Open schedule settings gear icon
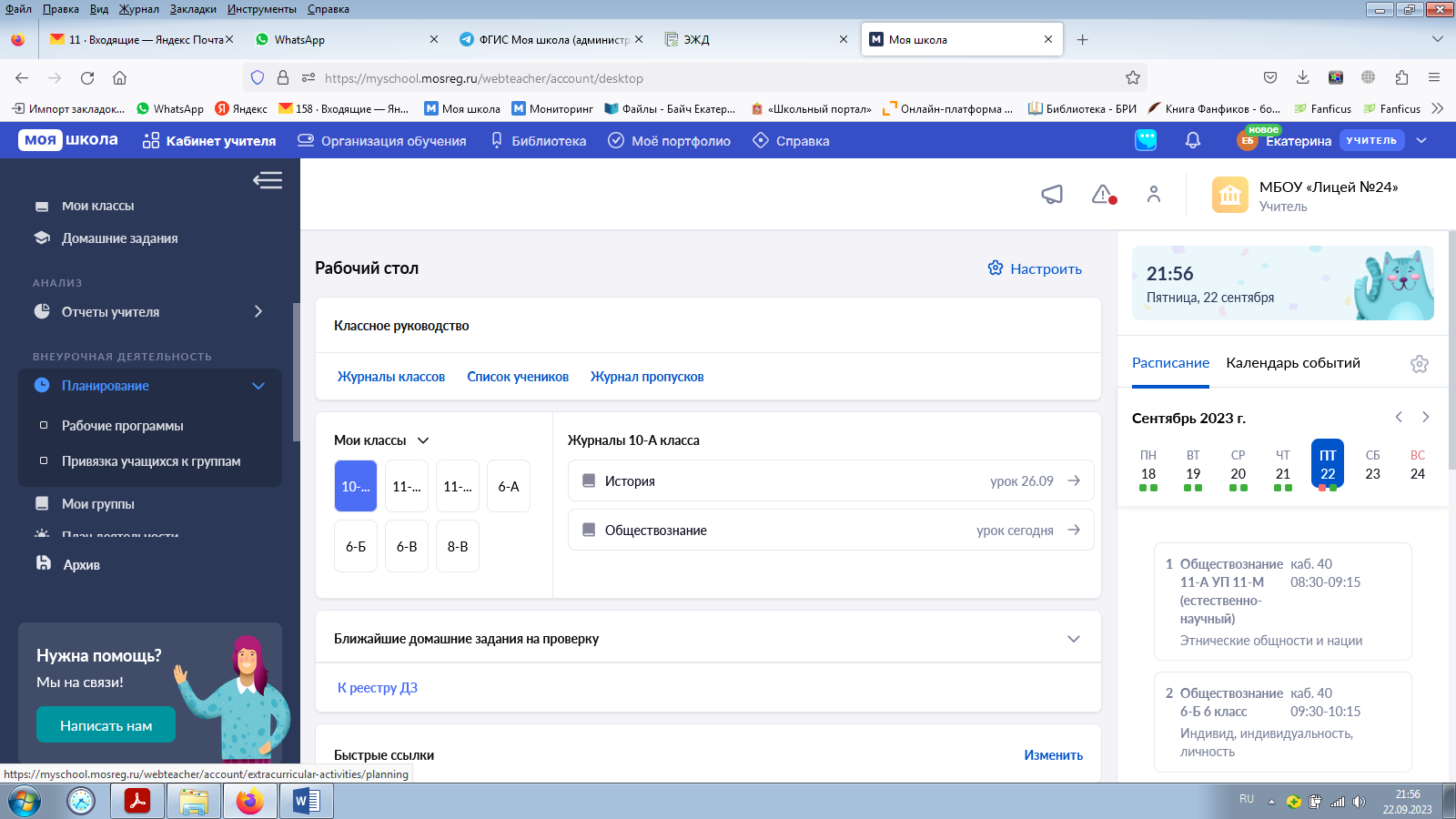This screenshot has height=819, width=1456. (x=1420, y=364)
